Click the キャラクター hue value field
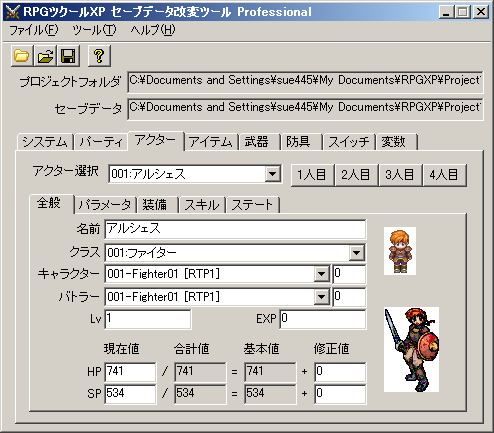The image size is (494, 433). click(x=349, y=274)
